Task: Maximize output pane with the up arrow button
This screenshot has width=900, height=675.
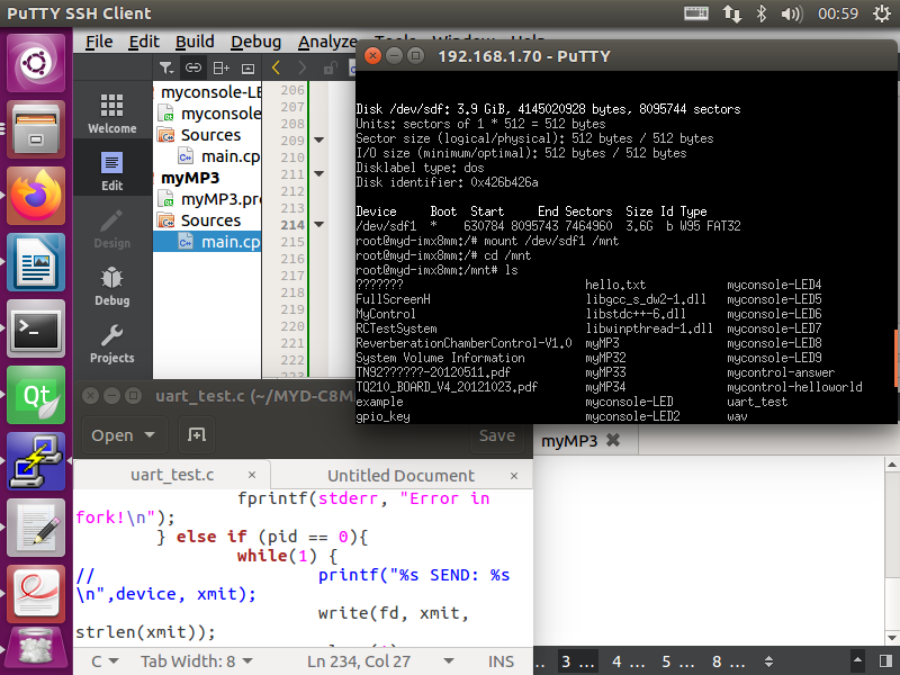Action: point(858,662)
